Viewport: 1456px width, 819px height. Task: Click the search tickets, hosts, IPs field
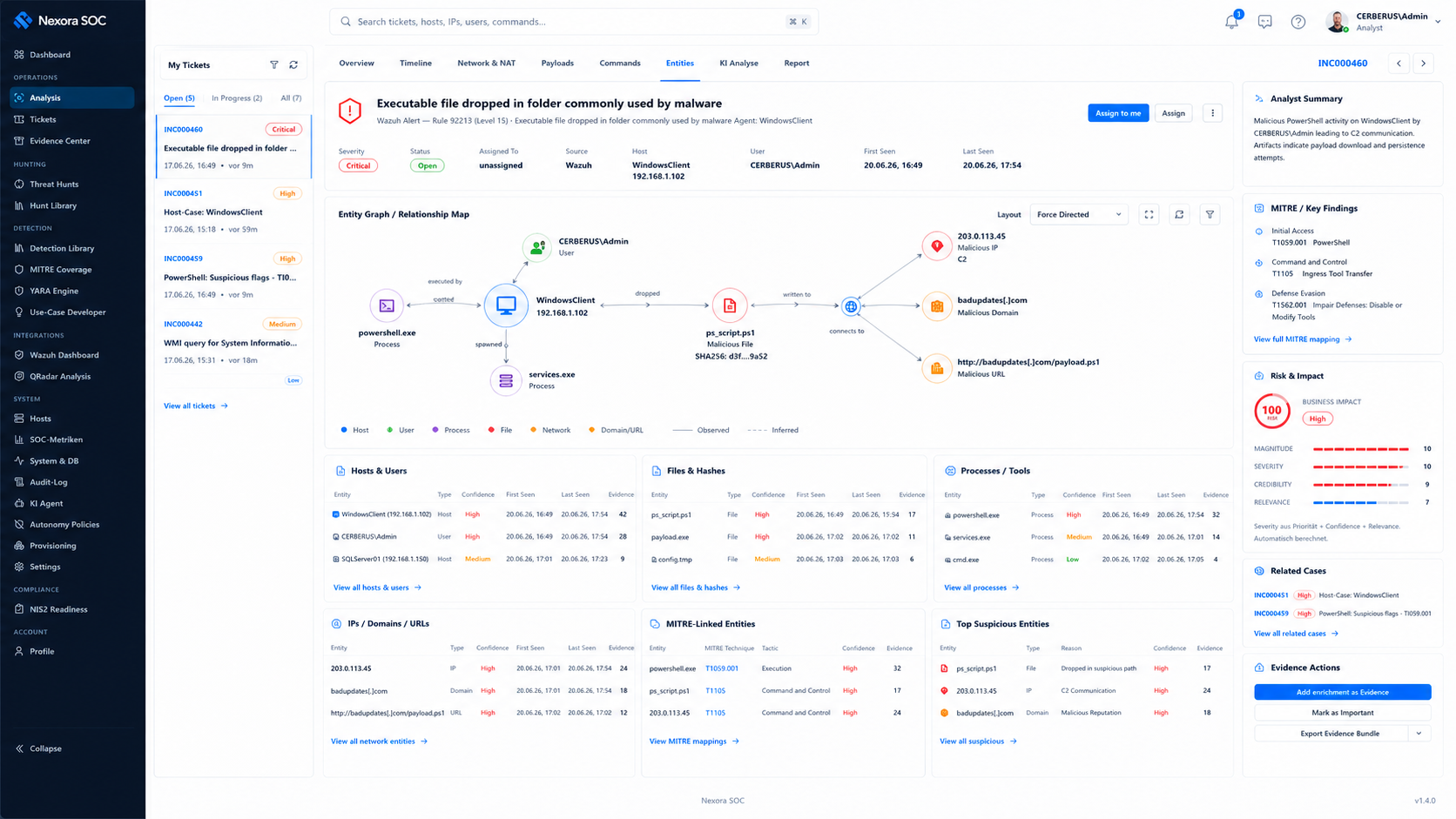[x=573, y=22]
